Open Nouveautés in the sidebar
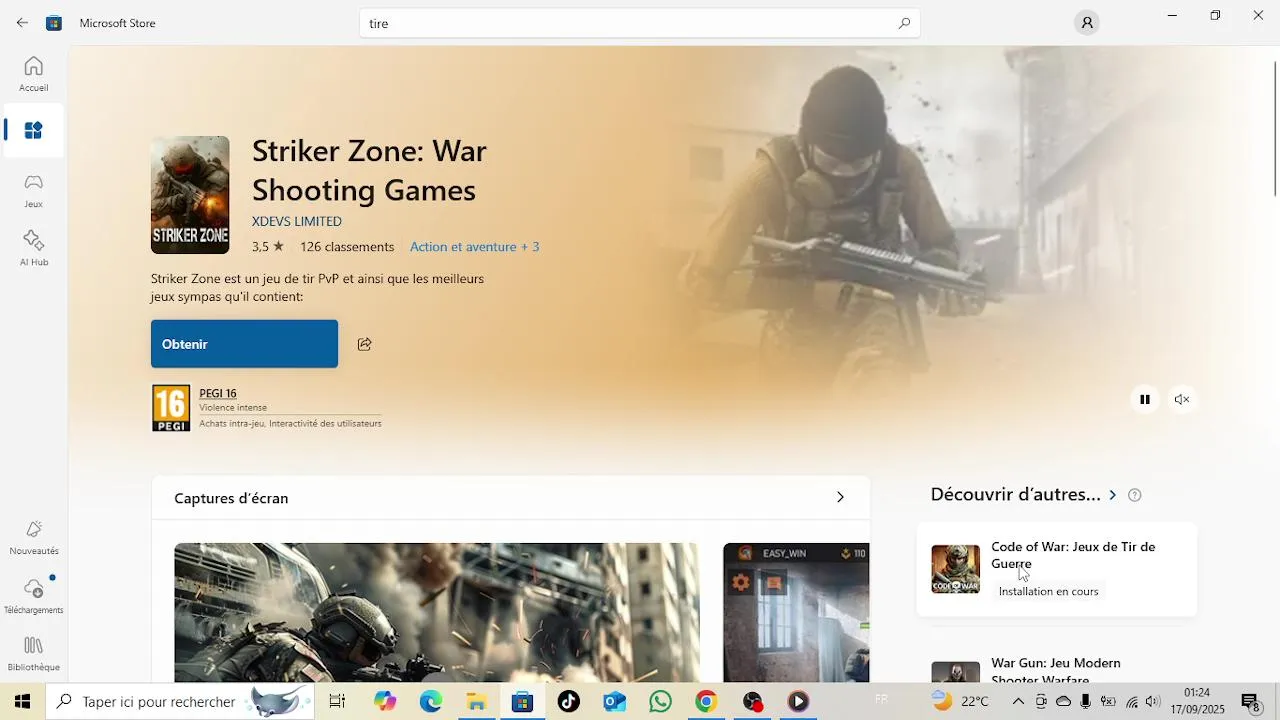 [x=33, y=537]
